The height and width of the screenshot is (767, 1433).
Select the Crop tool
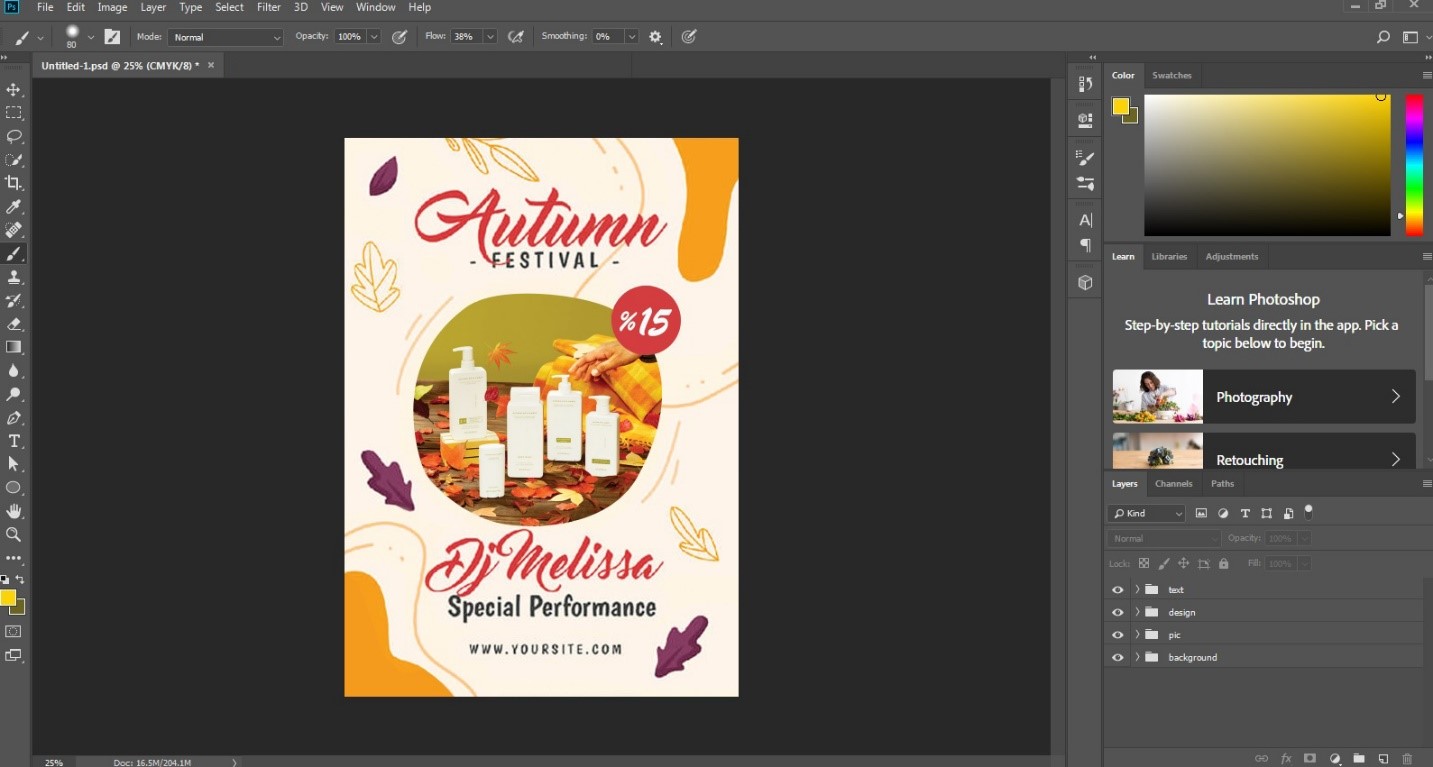pyautogui.click(x=14, y=183)
